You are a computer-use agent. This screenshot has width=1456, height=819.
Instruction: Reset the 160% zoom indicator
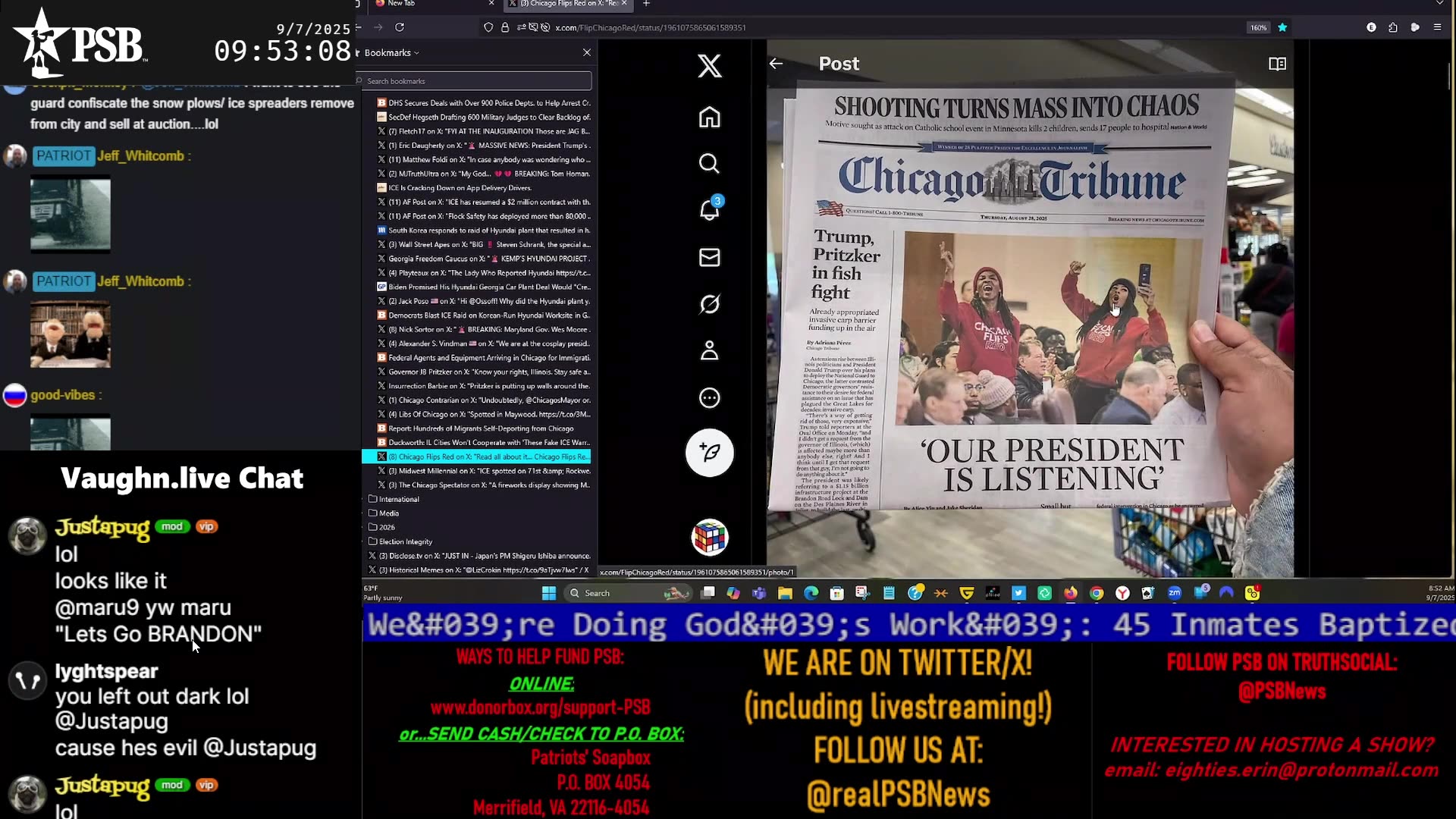(x=1258, y=27)
